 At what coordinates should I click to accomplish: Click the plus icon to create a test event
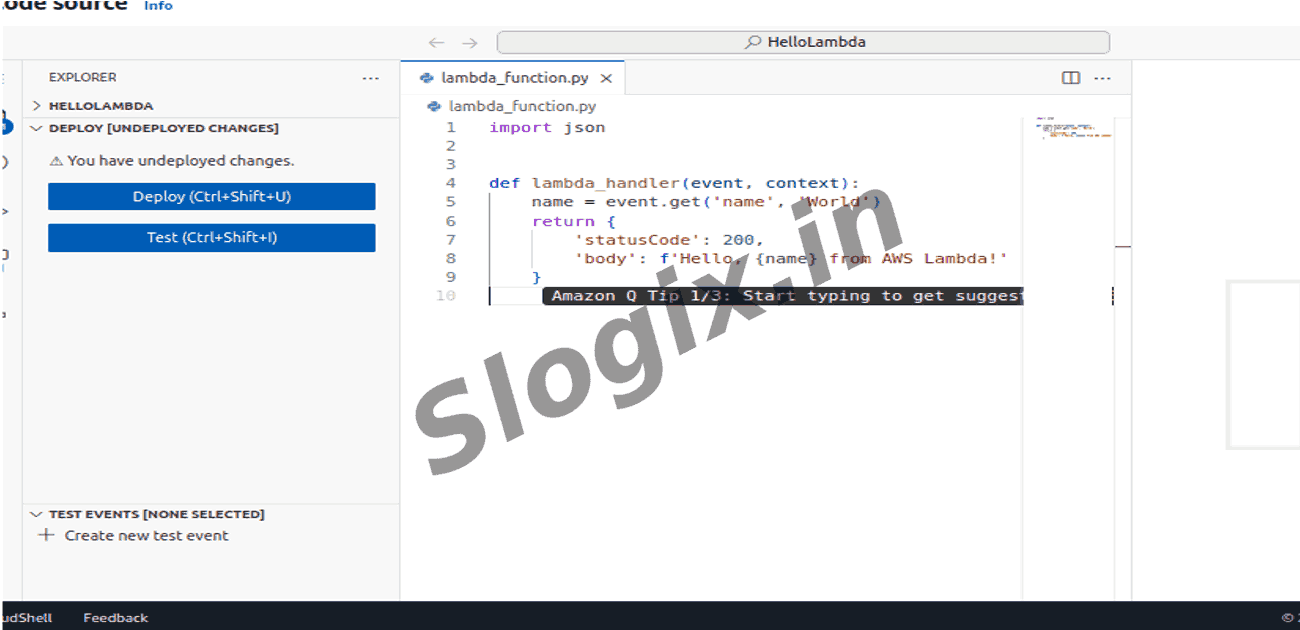(47, 535)
